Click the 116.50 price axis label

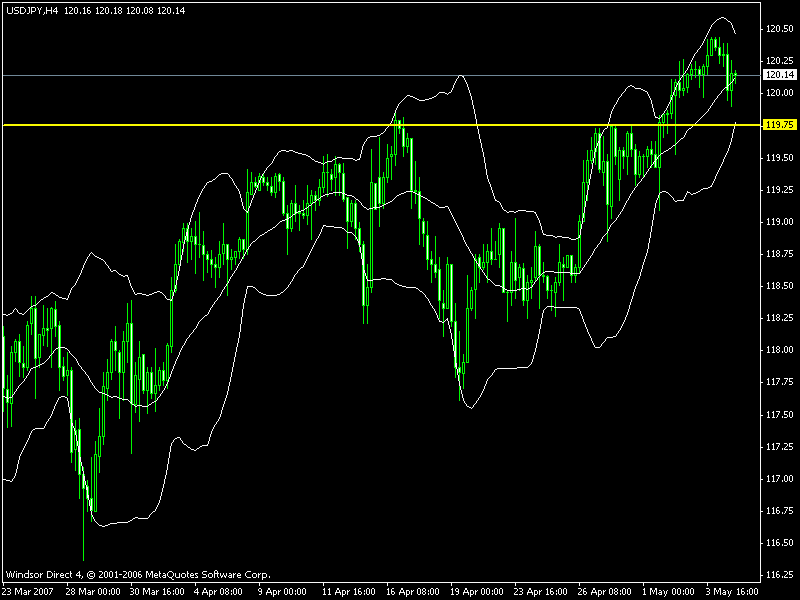(780, 543)
